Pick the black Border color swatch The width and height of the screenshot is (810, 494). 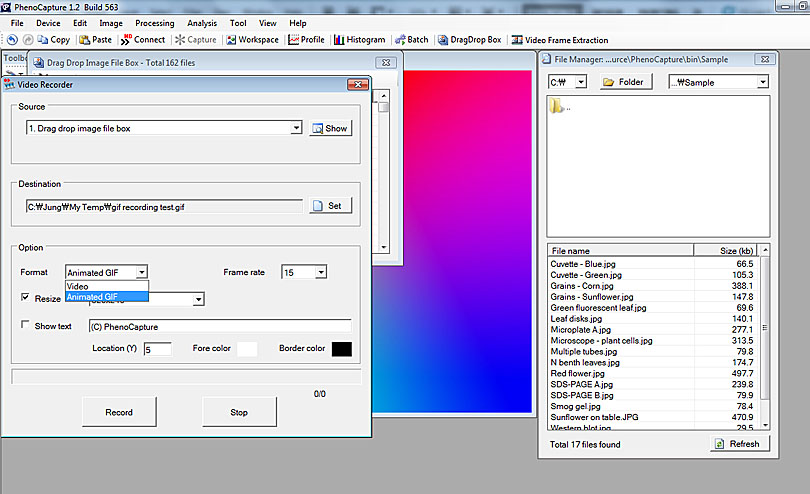click(x=341, y=349)
